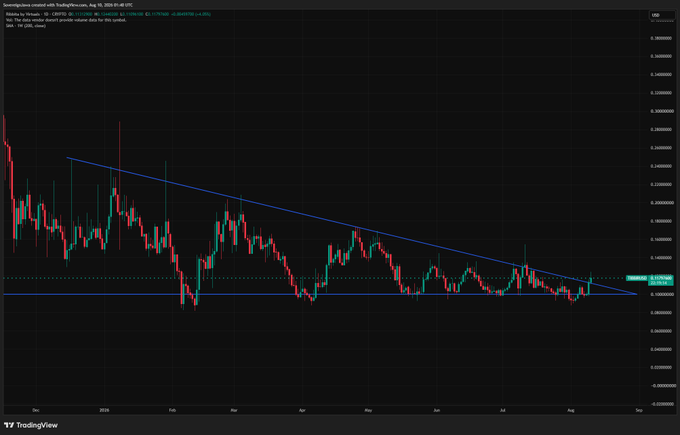Click the Mar label on time axis

(234, 410)
